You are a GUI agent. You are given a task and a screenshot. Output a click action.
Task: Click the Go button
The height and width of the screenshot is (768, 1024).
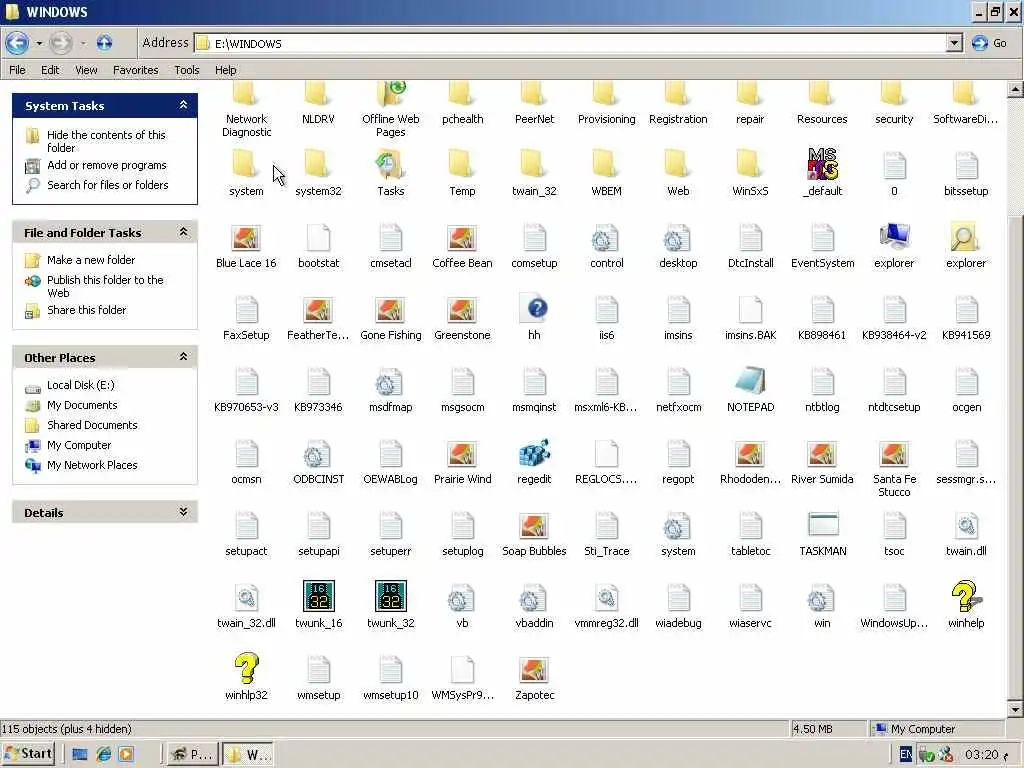click(989, 43)
